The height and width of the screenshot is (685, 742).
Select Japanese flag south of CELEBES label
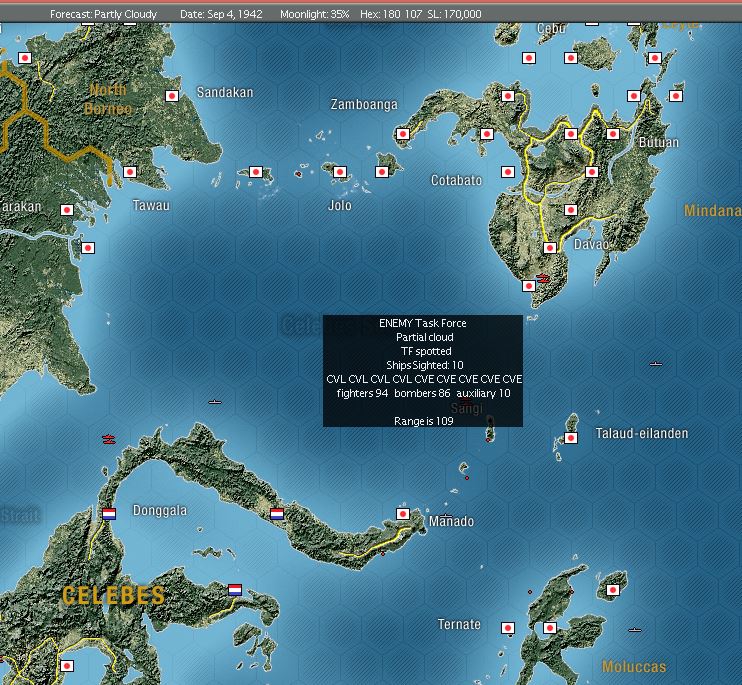67,666
